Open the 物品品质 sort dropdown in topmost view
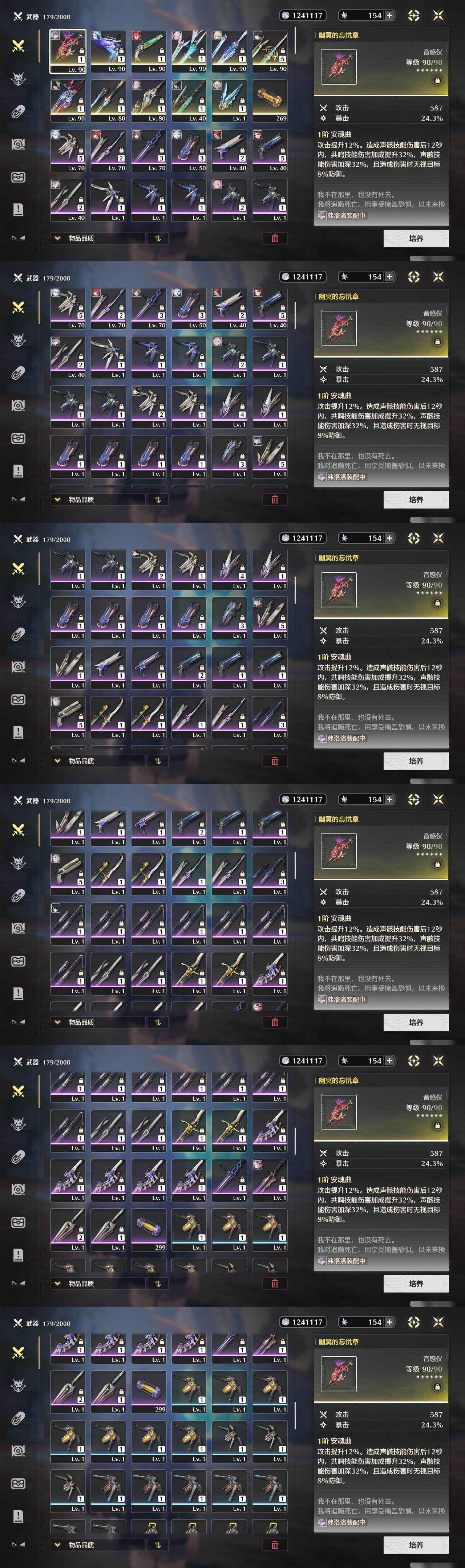Screen dimensions: 465x1568 tap(97, 238)
